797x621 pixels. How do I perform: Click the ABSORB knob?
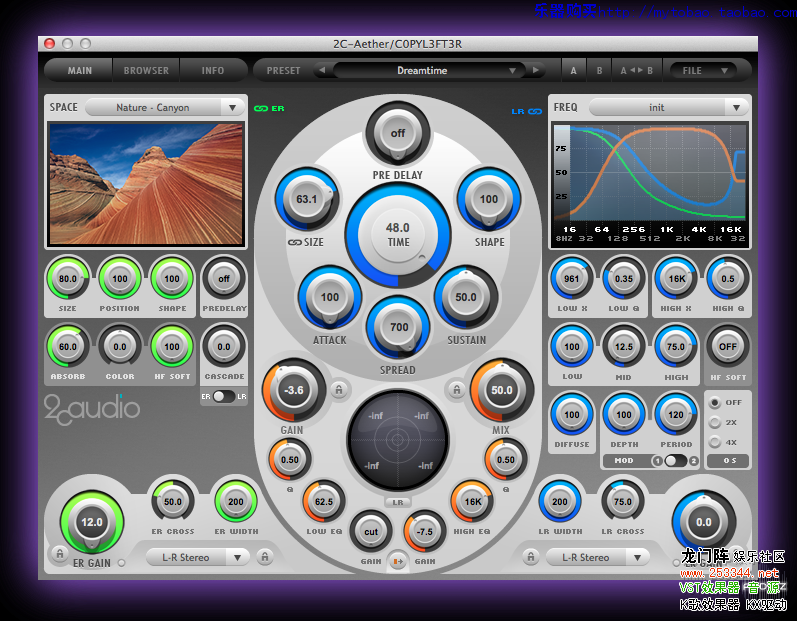tap(68, 347)
